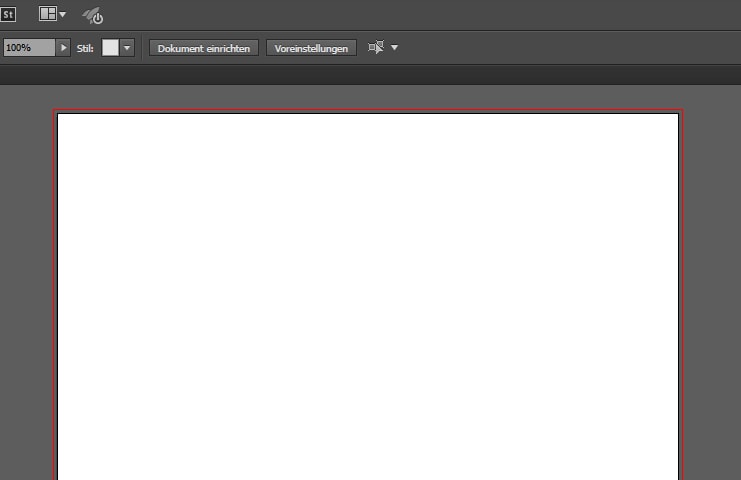741x480 pixels.
Task: Click the Stil label text
Action: (x=85, y=48)
